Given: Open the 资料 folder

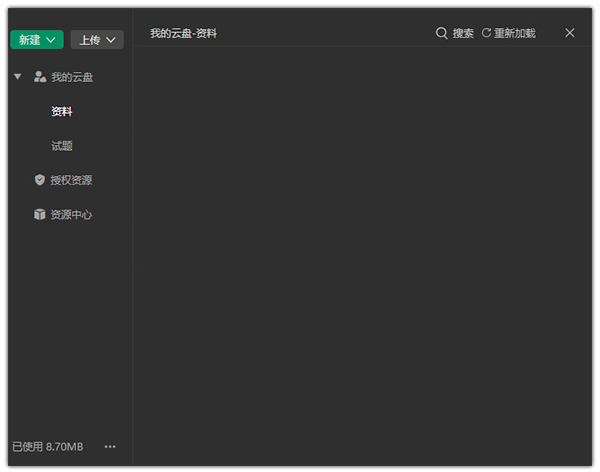Looking at the screenshot, I should 62,111.
